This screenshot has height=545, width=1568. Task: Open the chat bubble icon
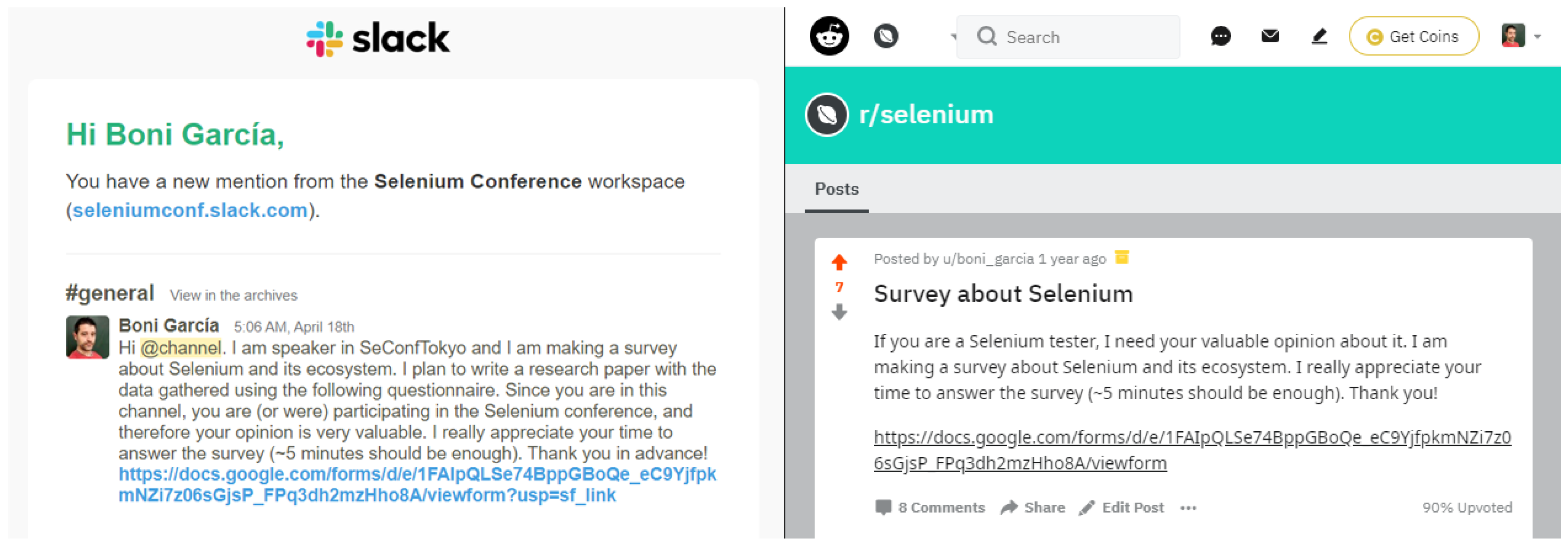tap(1220, 36)
